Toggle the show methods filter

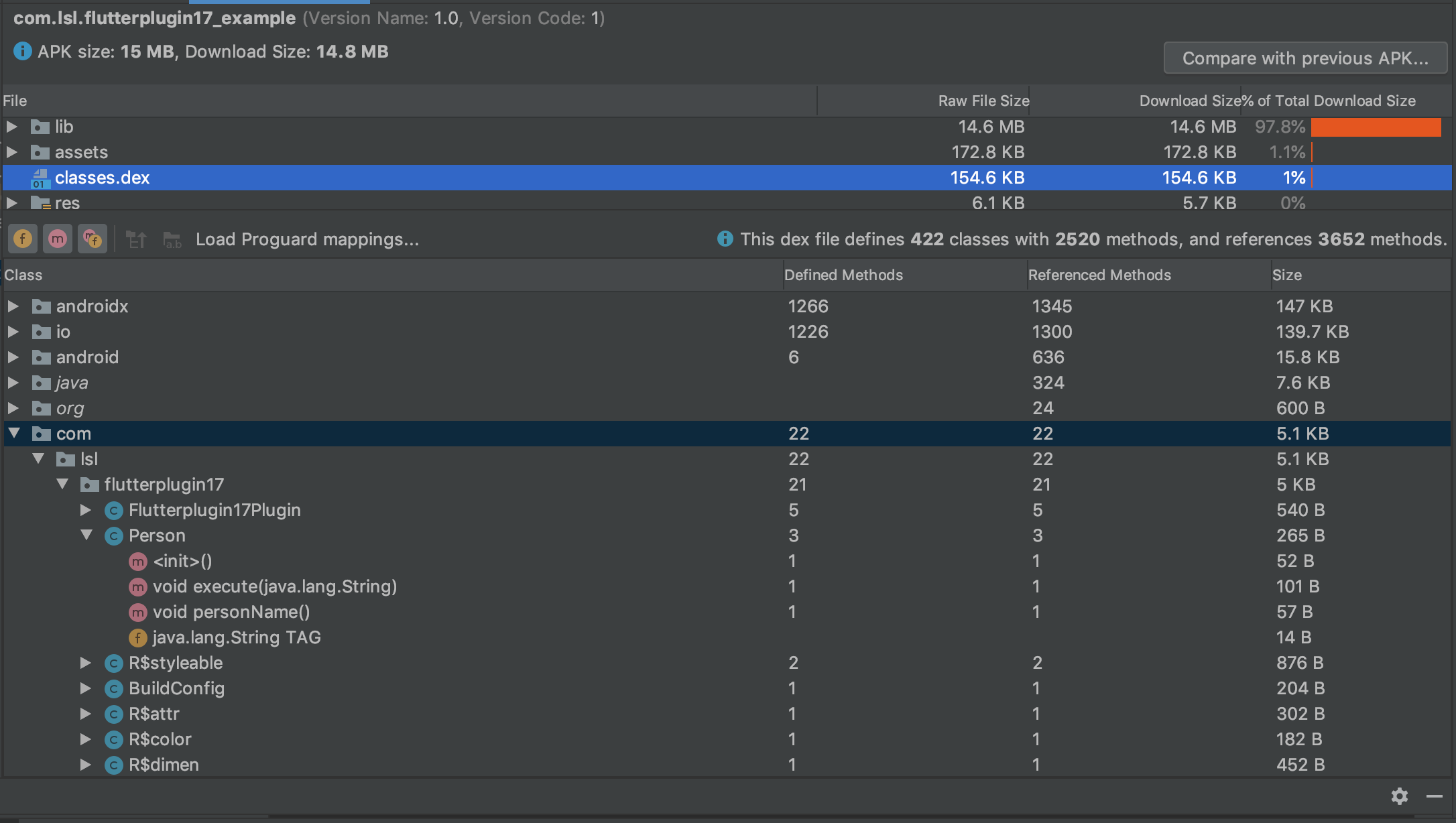click(x=58, y=239)
